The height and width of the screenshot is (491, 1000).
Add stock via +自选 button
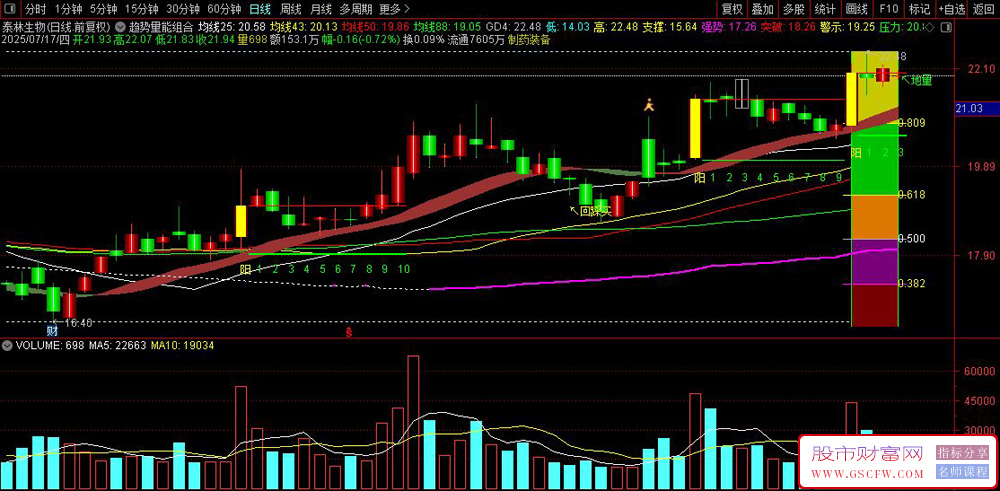coord(952,9)
